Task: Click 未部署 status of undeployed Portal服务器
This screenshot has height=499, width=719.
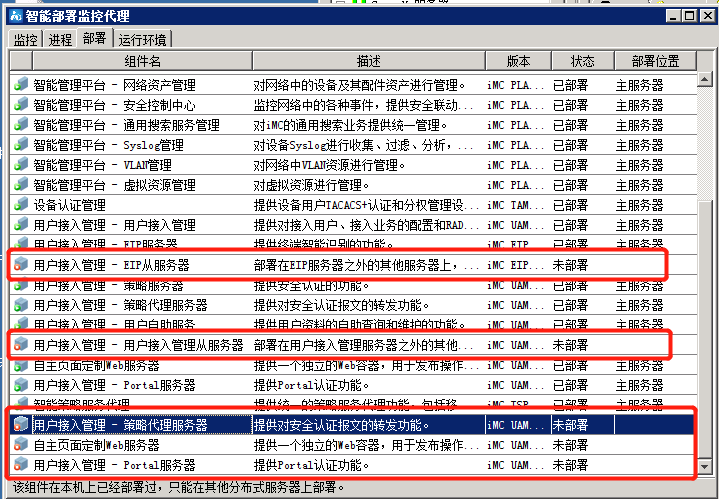Action: coord(570,465)
